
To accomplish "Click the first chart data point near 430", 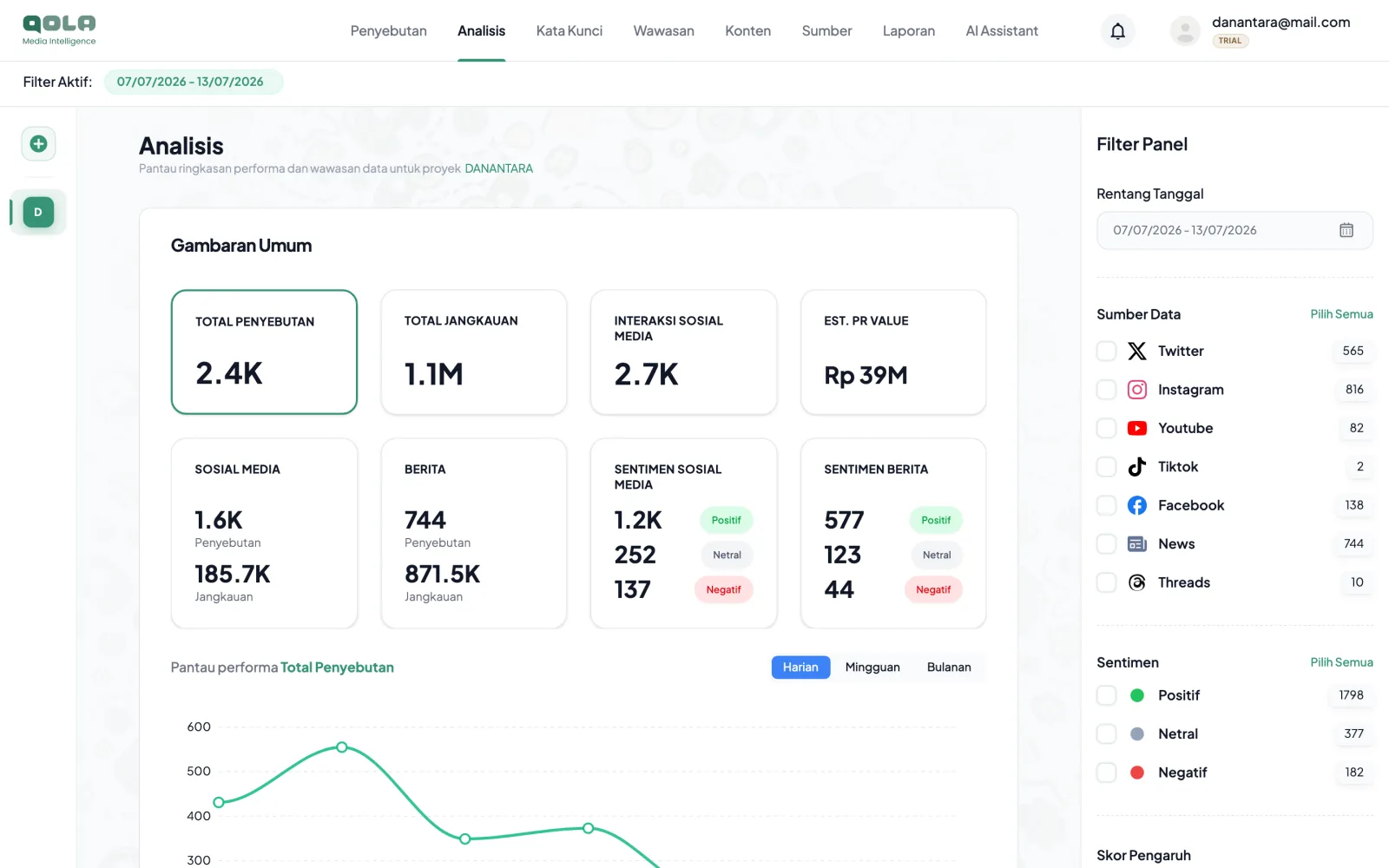I will [x=219, y=802].
